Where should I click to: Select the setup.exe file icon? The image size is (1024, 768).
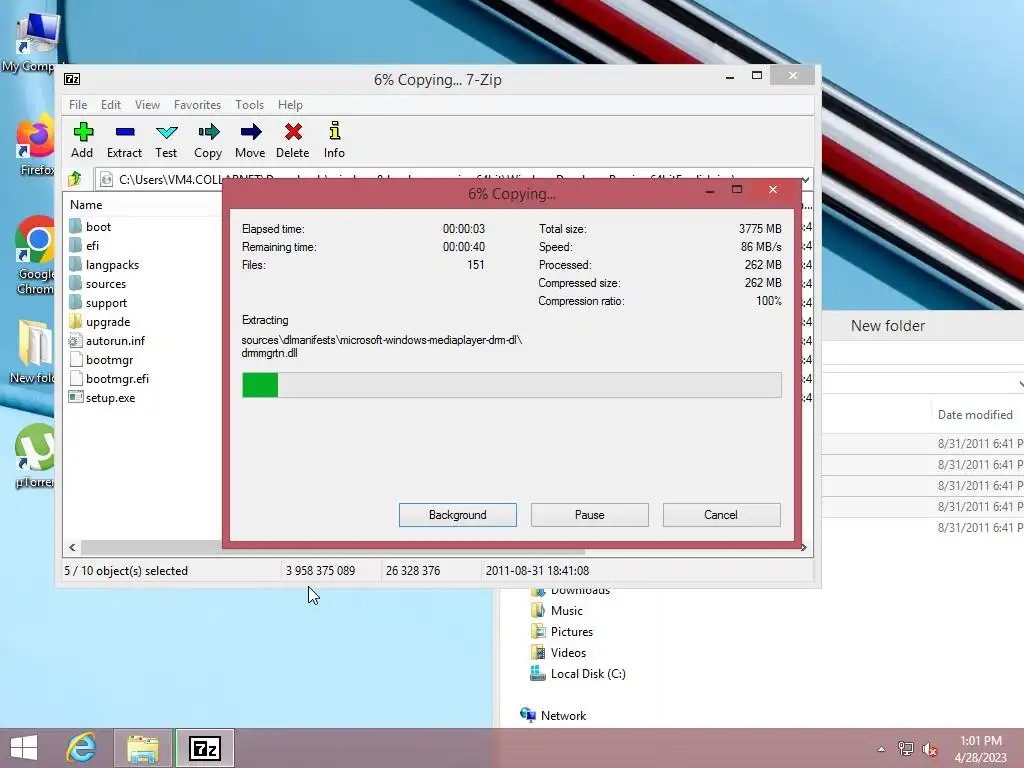click(x=76, y=397)
